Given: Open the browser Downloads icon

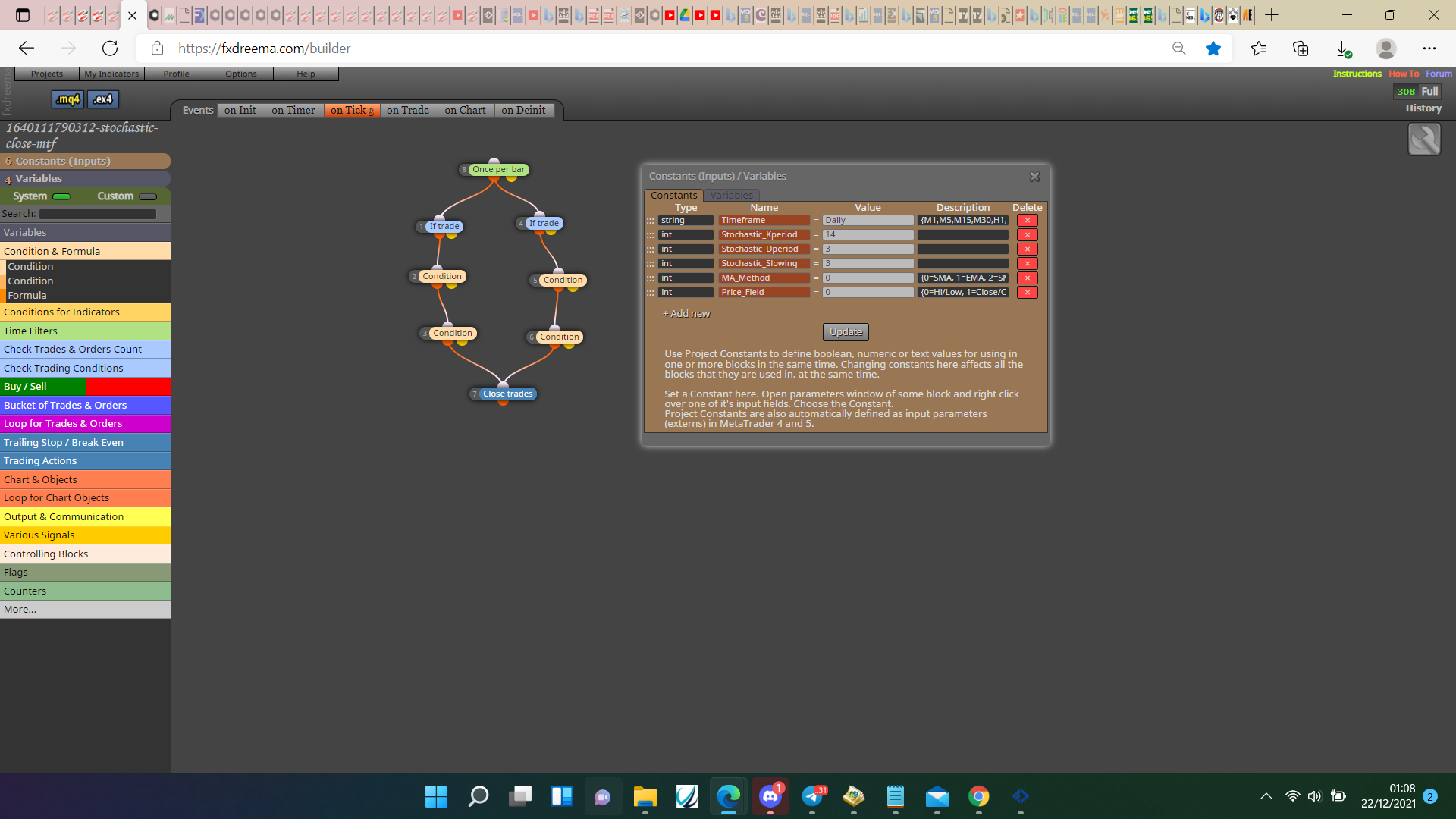Looking at the screenshot, I should tap(1343, 49).
